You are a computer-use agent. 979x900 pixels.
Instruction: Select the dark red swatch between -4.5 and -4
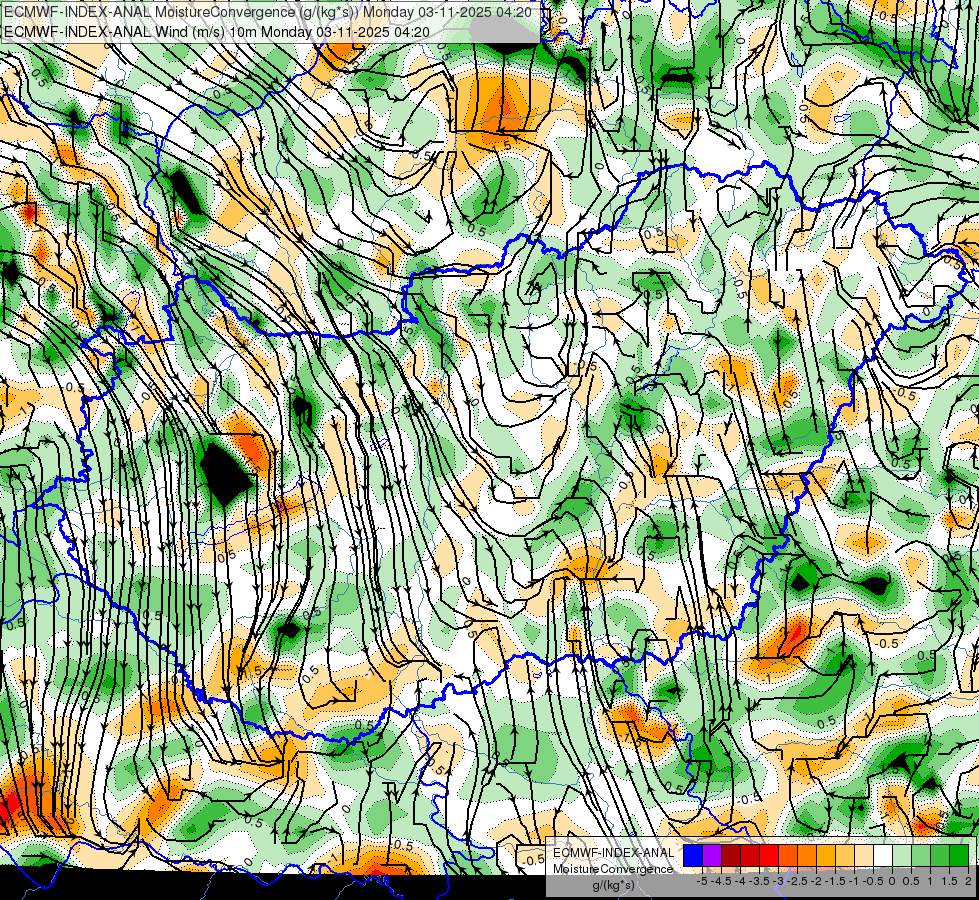(x=731, y=856)
